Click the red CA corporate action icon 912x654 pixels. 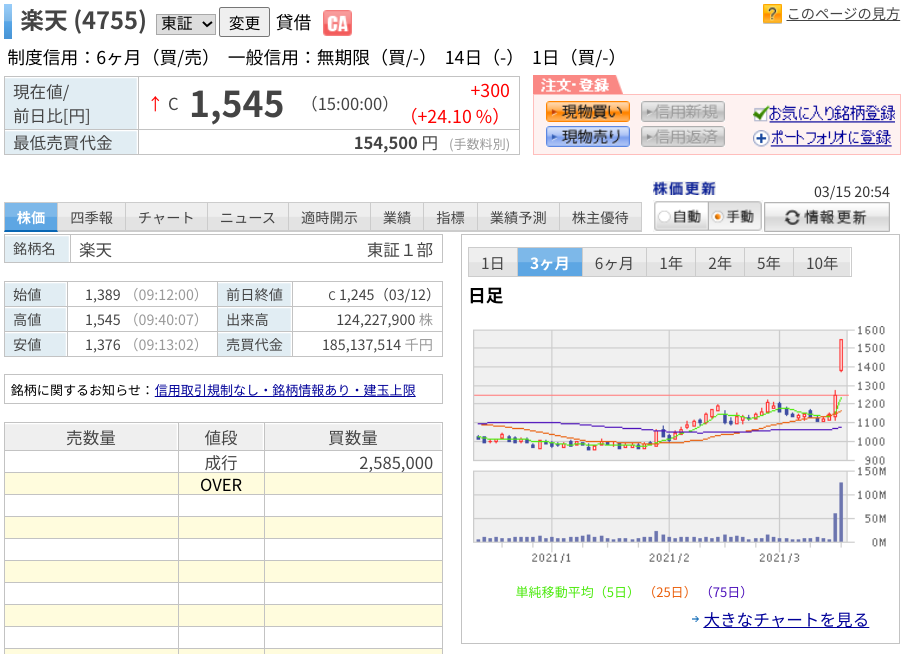click(x=337, y=23)
